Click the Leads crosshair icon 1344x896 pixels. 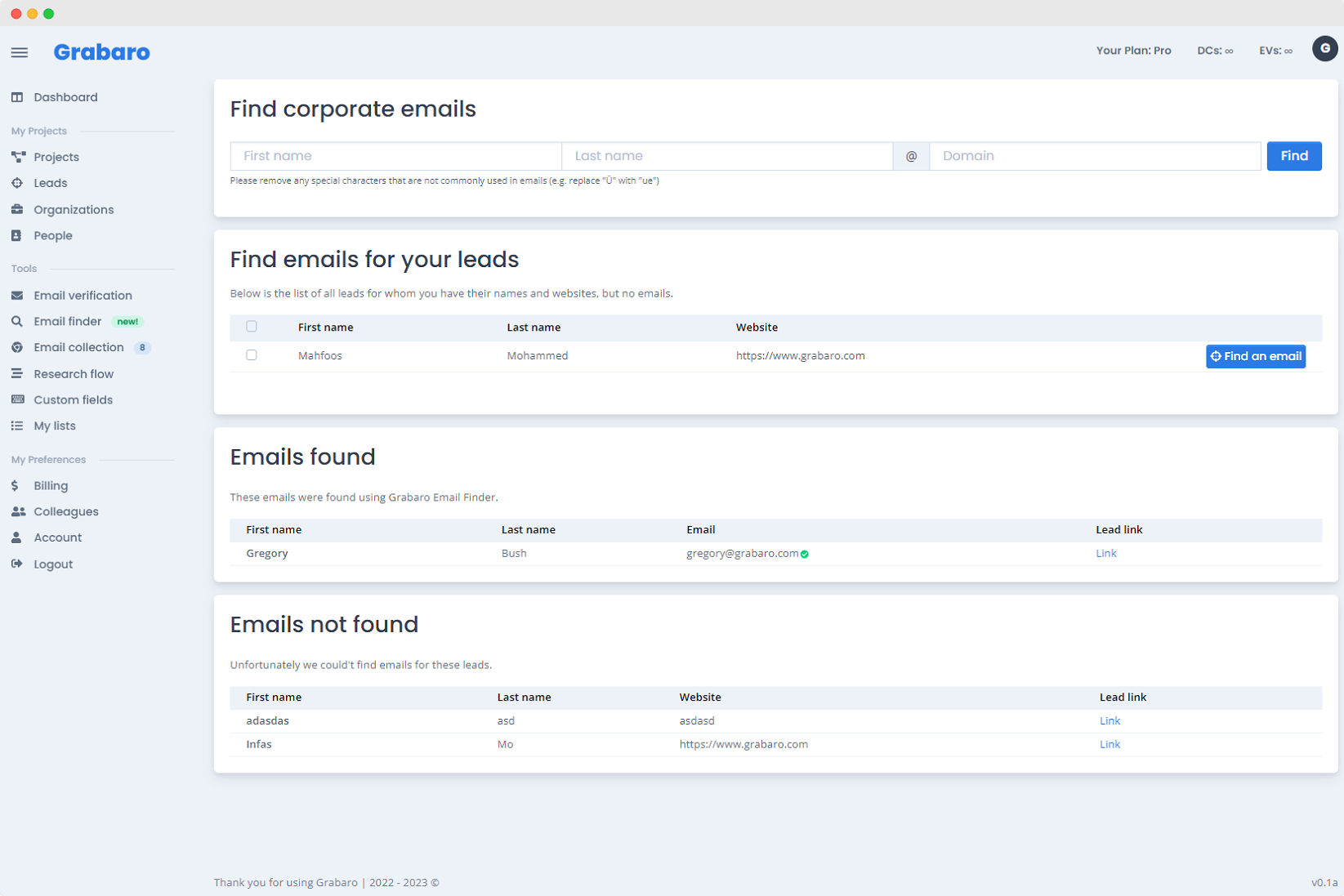click(x=17, y=183)
